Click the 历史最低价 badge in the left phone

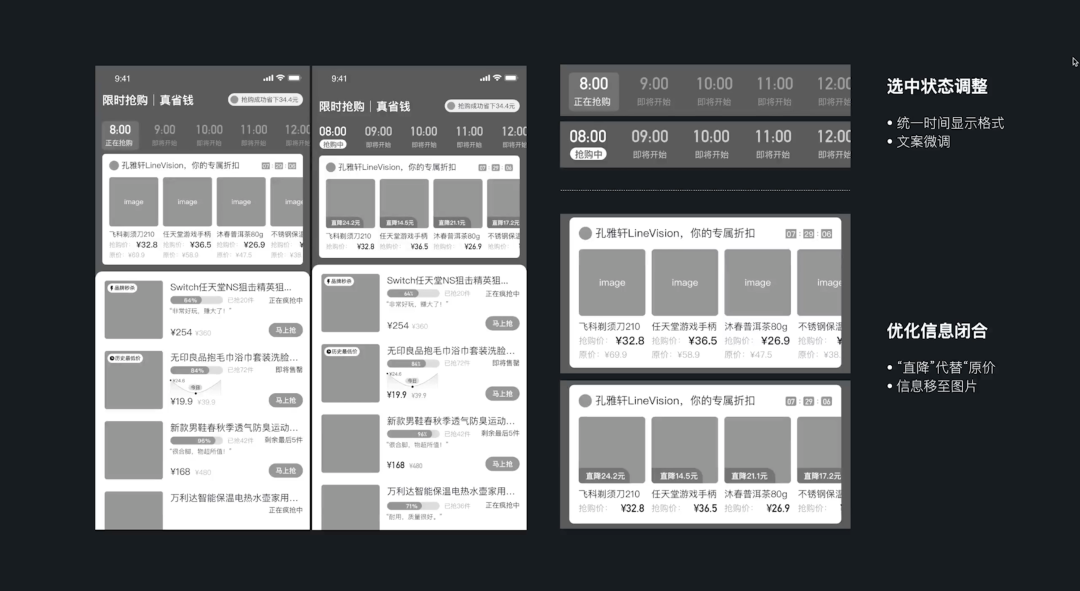(125, 358)
